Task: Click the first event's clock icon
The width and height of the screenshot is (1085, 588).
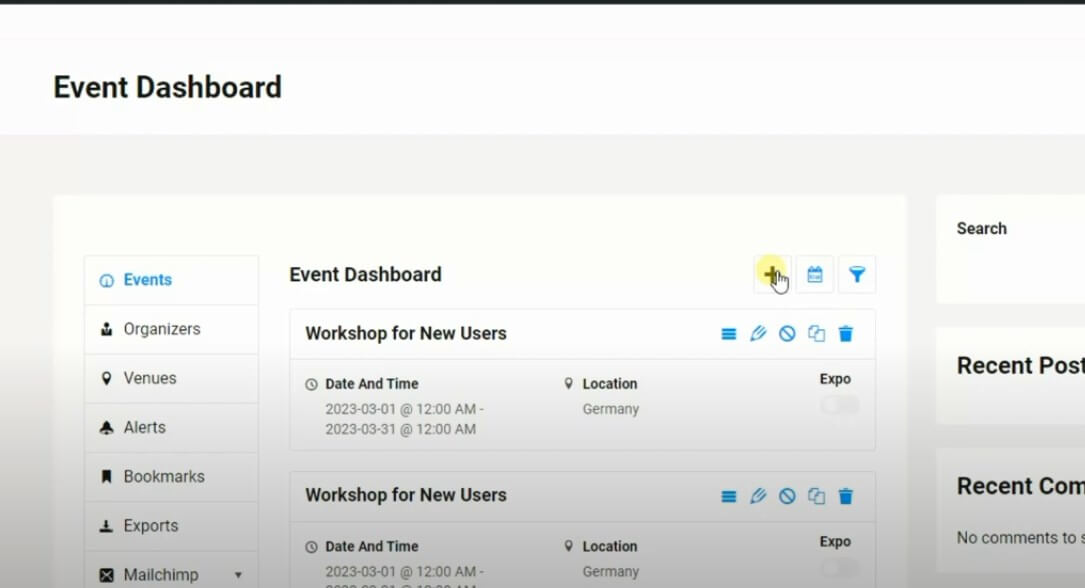Action: (311, 384)
